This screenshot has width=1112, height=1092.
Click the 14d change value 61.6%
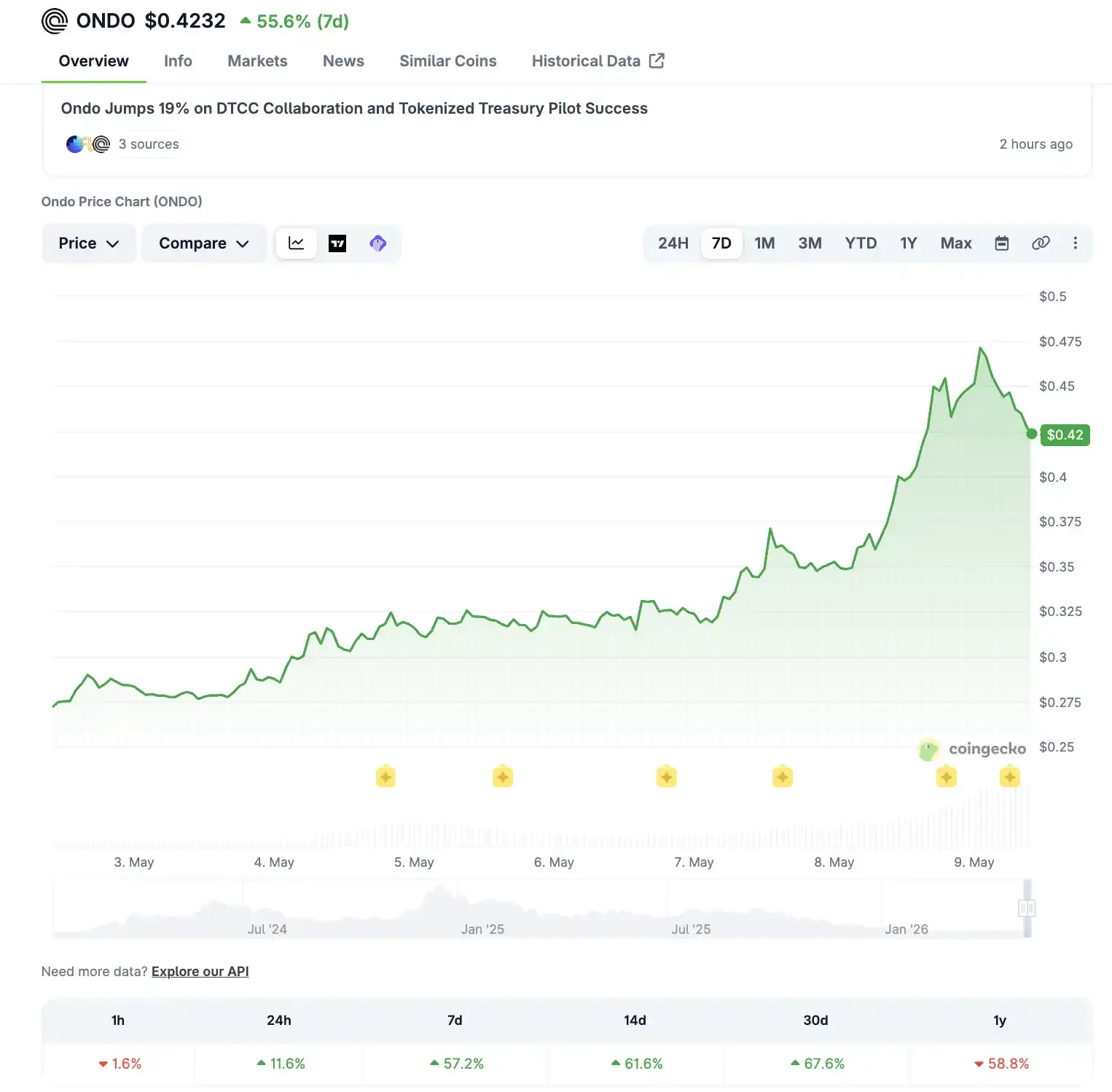[637, 1064]
